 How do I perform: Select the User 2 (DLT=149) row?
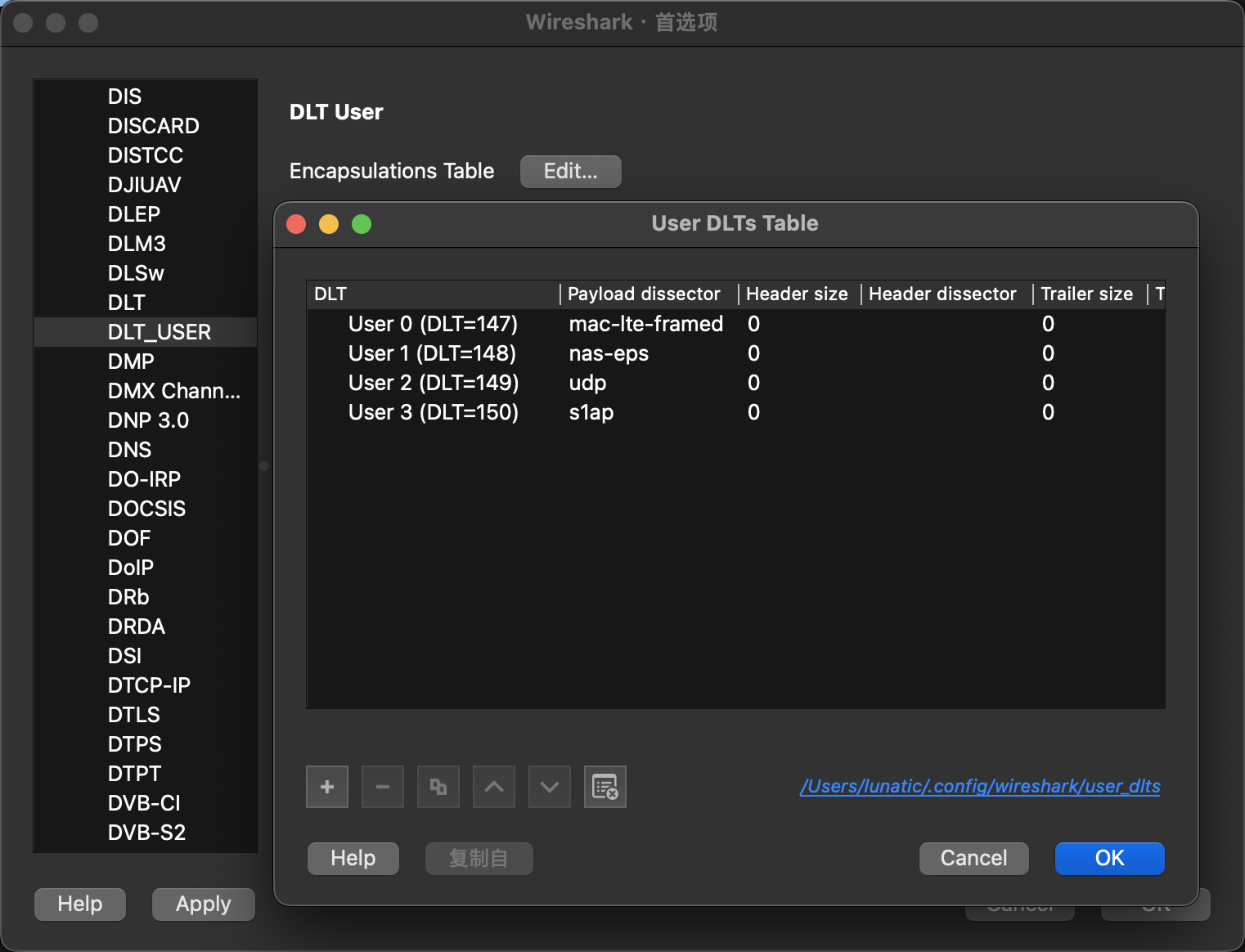(736, 383)
